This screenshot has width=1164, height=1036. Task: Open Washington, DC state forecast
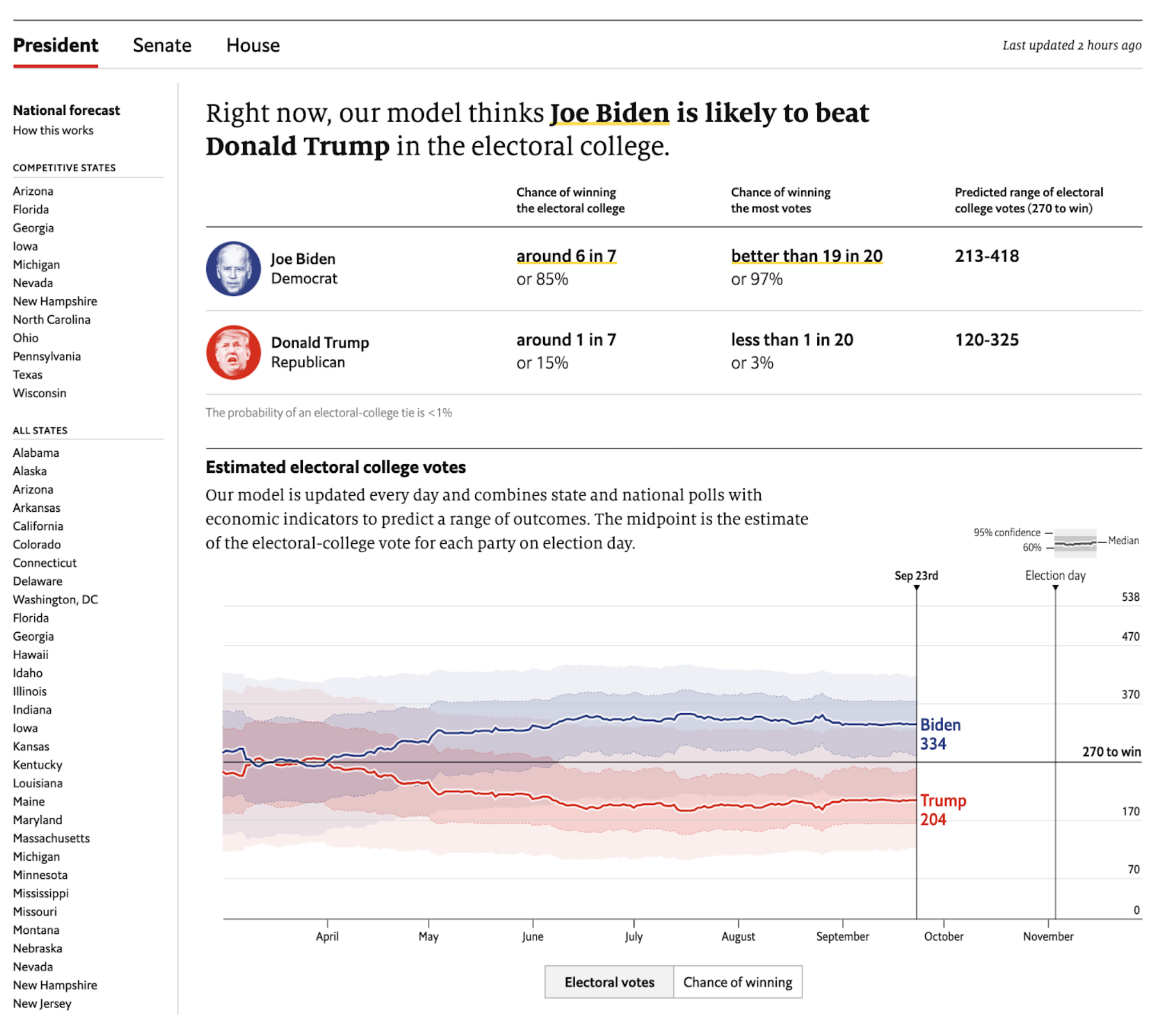tap(55, 599)
